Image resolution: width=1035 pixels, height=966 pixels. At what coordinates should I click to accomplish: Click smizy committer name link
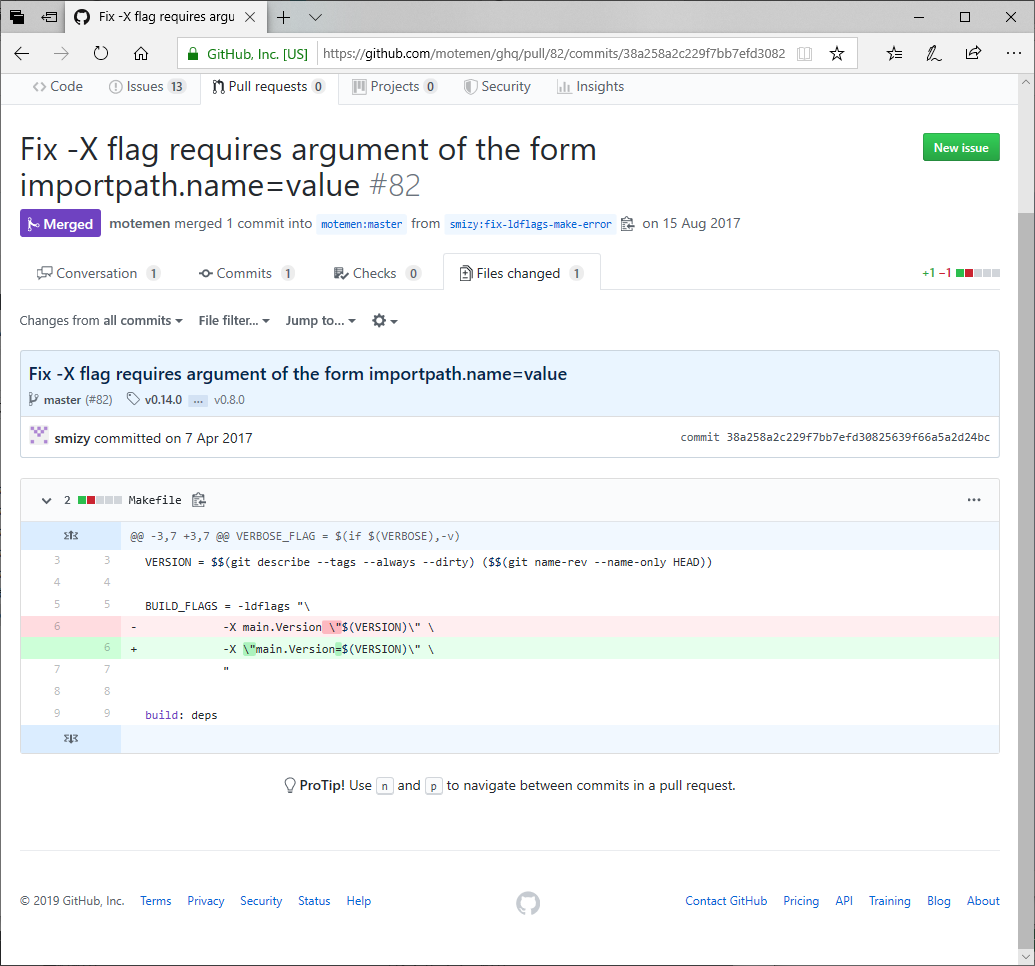73,438
